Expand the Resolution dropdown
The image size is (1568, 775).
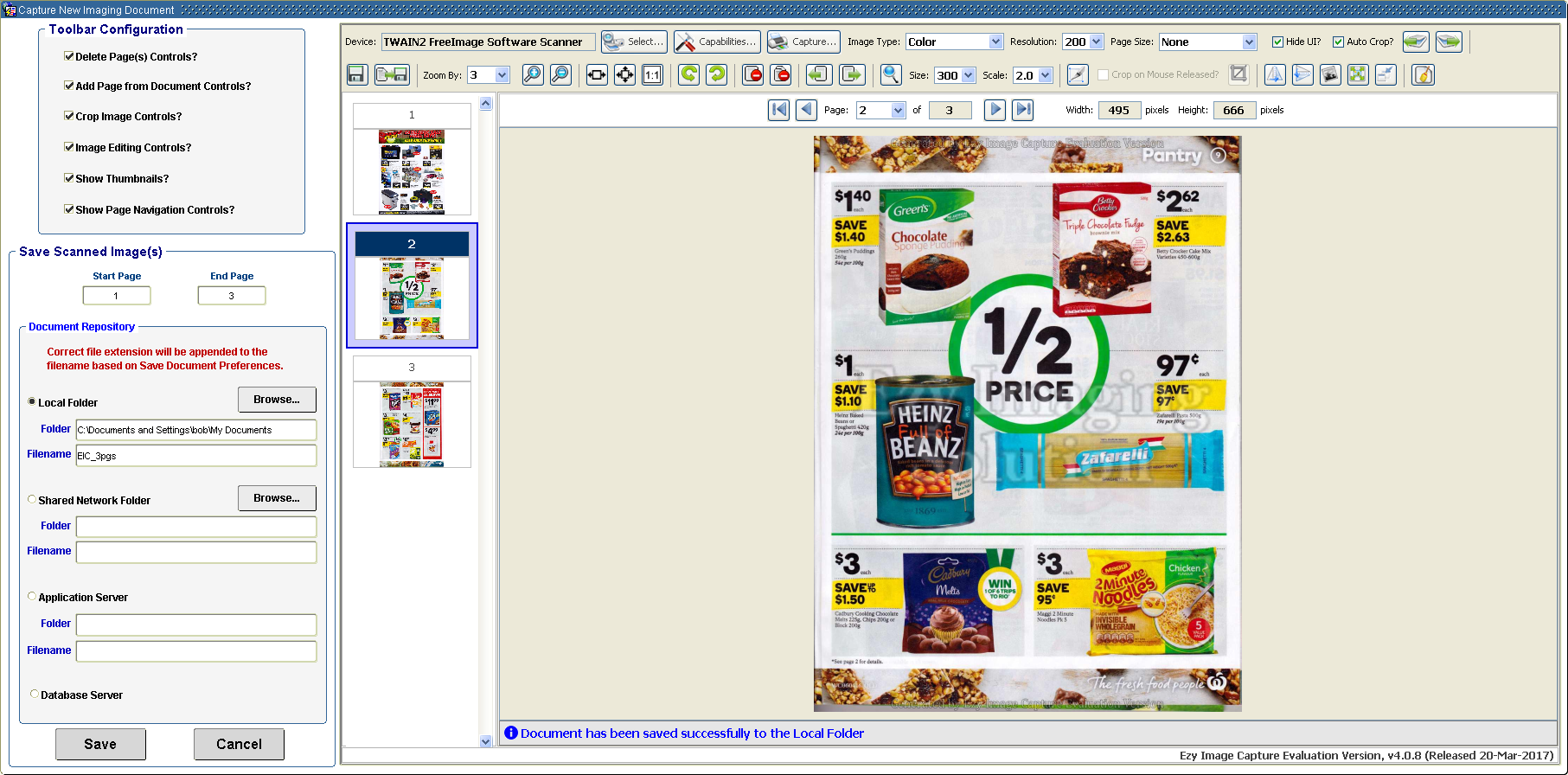tap(1097, 42)
